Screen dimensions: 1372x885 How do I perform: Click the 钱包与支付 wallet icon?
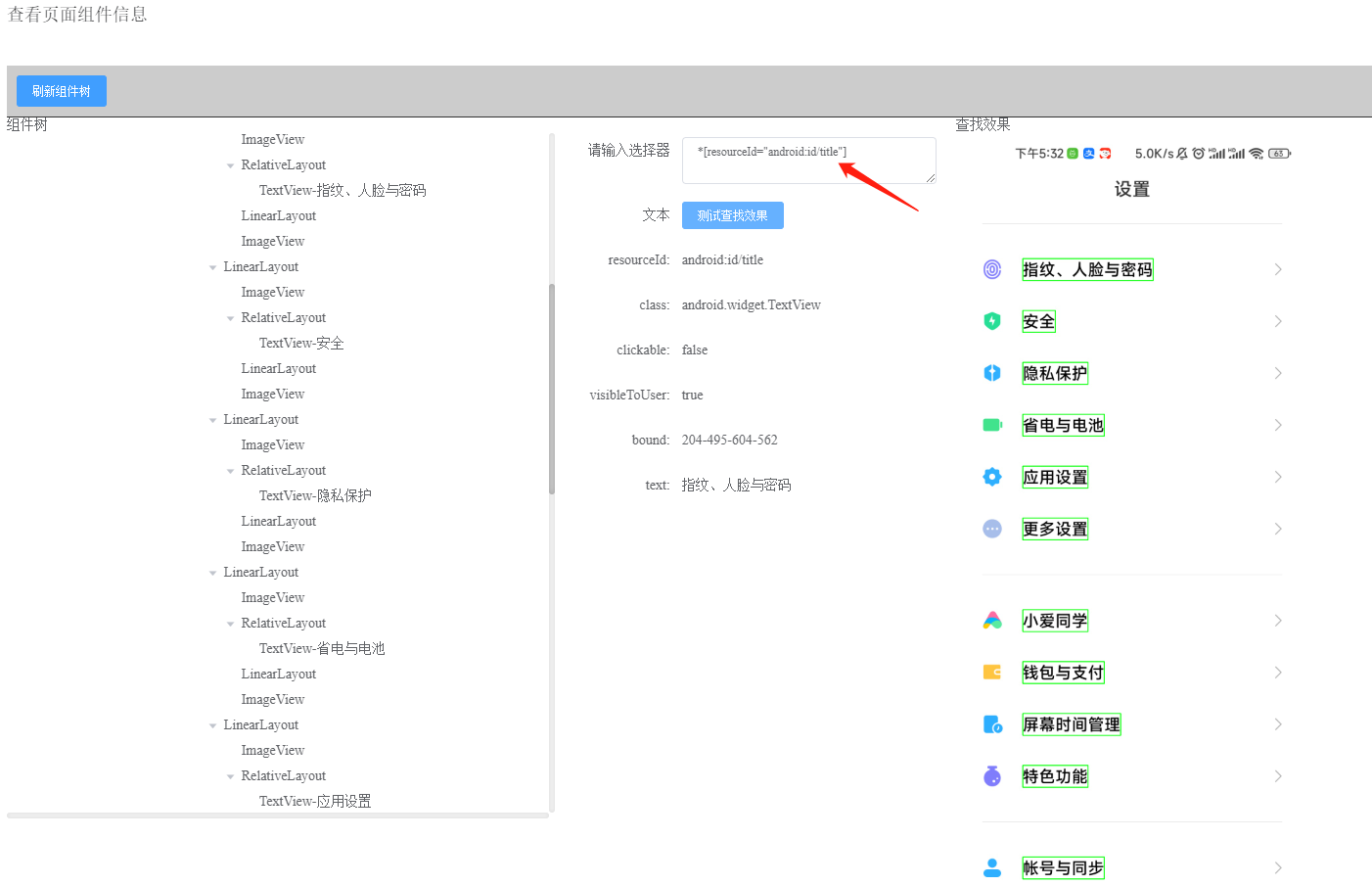pyautogui.click(x=992, y=672)
